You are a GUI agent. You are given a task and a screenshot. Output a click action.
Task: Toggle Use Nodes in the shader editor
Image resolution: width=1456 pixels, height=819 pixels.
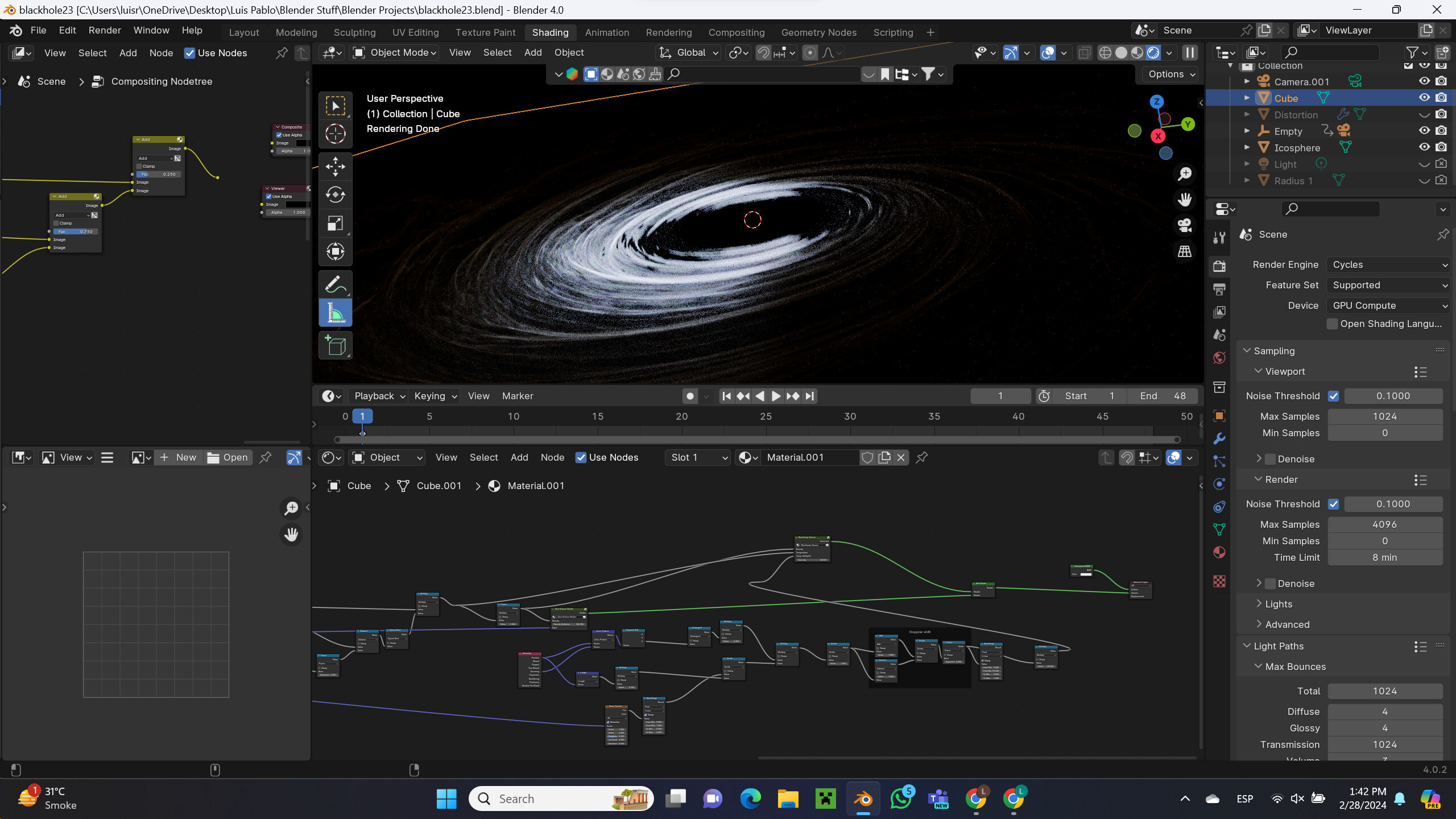click(x=581, y=457)
